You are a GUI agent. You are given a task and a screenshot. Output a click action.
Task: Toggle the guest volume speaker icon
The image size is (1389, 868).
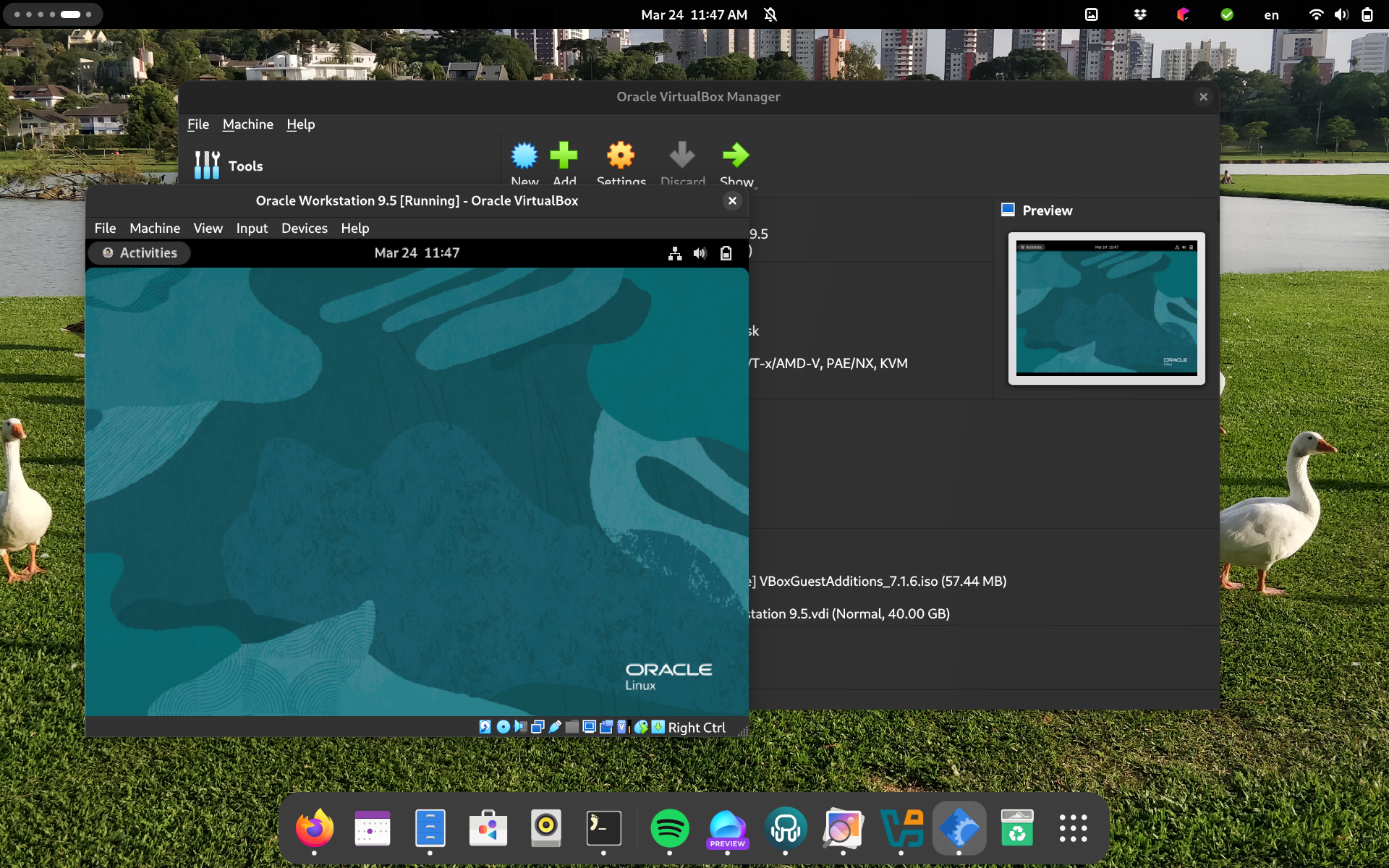coord(700,253)
